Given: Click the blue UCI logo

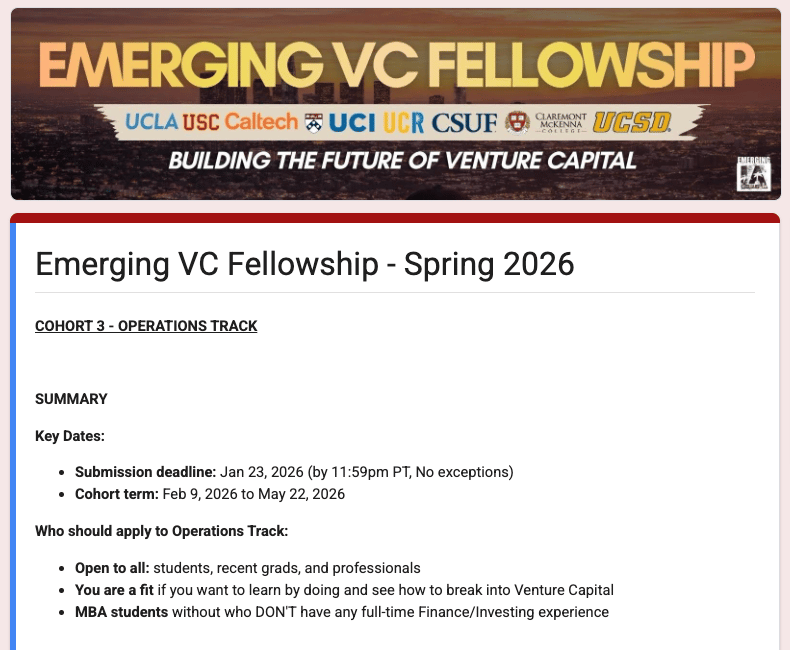Looking at the screenshot, I should 352,123.
